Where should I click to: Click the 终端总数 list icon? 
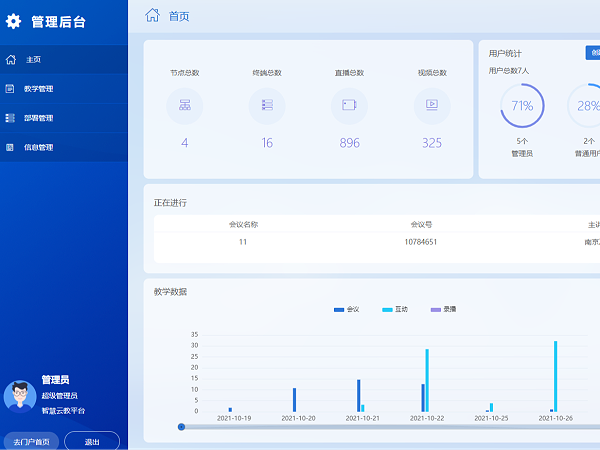point(267,105)
